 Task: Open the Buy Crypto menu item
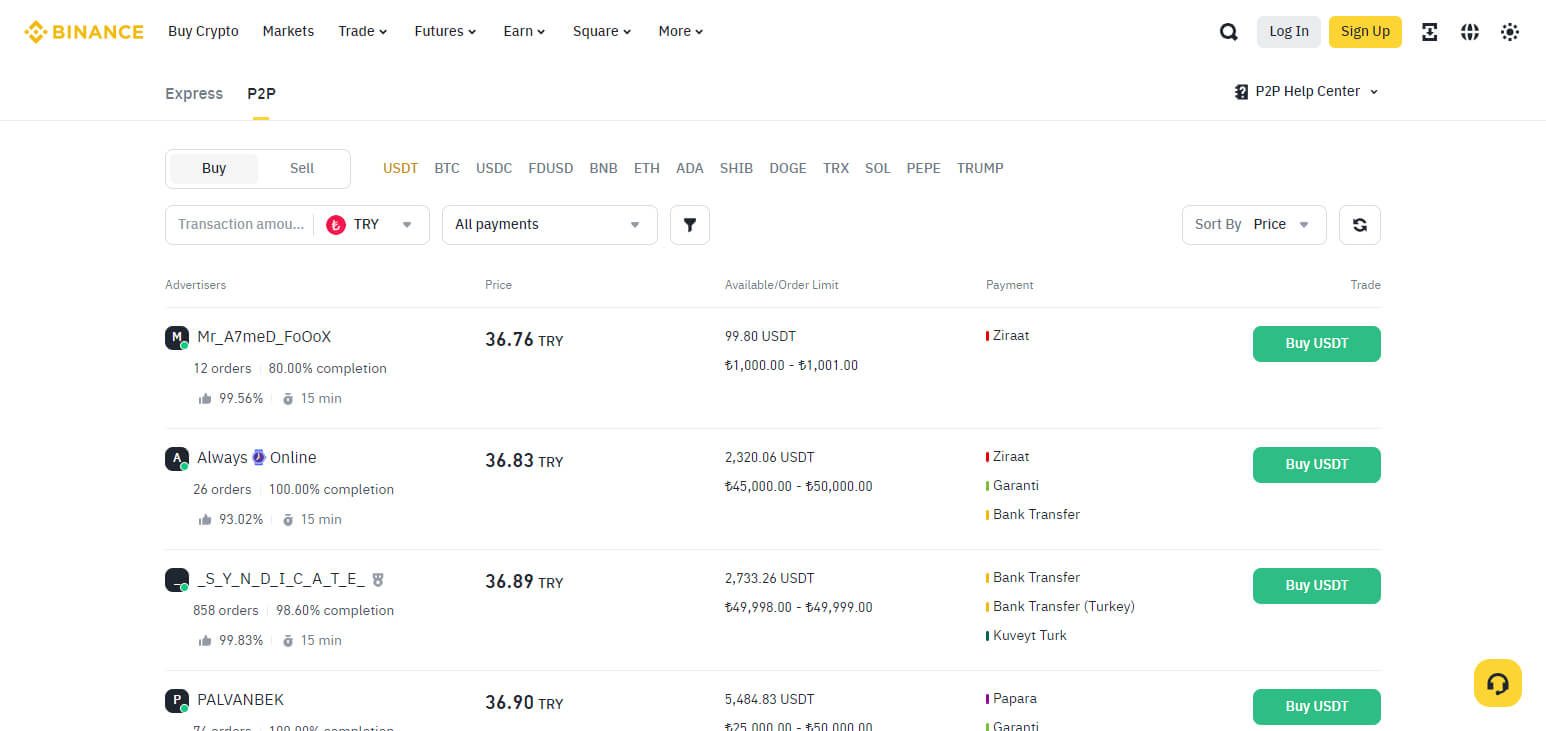pos(203,32)
